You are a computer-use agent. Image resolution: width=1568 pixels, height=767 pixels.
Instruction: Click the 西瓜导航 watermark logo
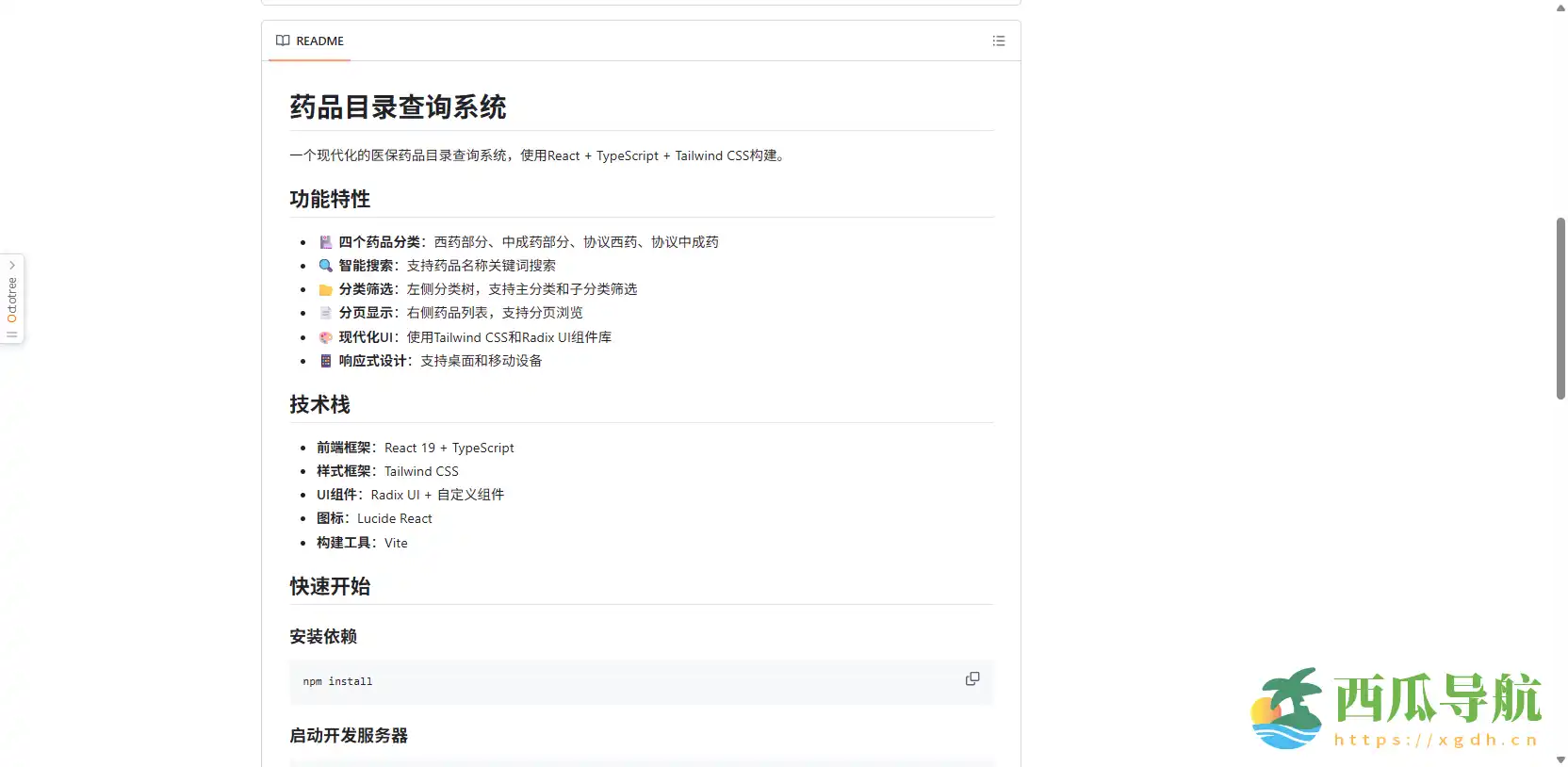(x=1396, y=710)
